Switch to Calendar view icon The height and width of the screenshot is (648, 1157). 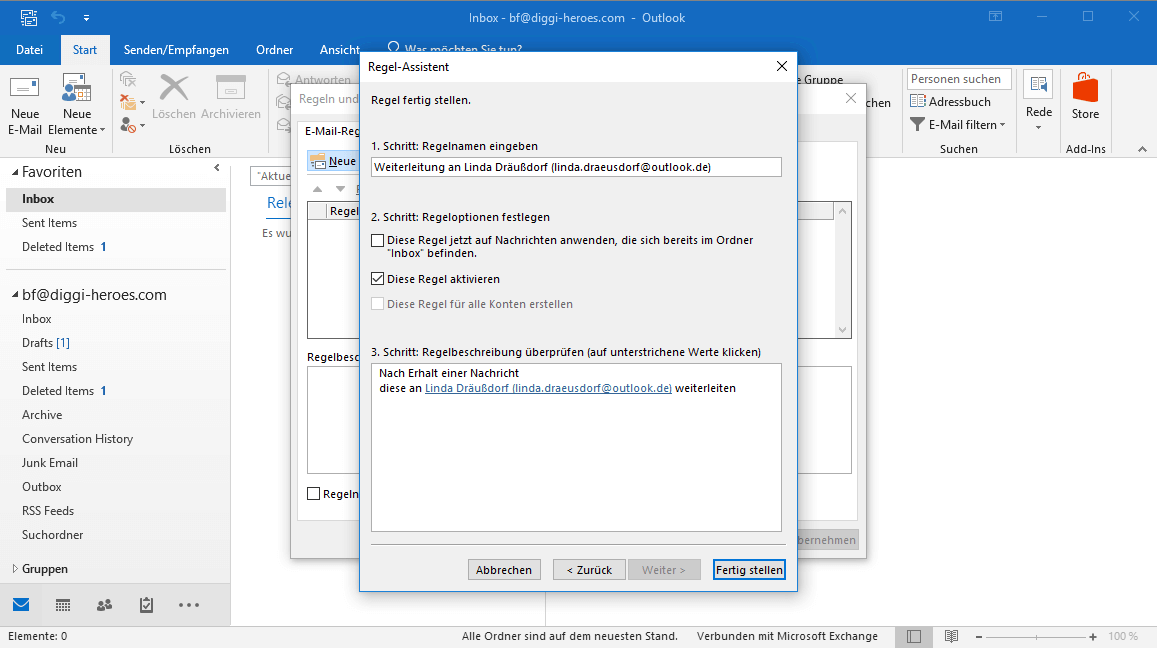coord(63,605)
